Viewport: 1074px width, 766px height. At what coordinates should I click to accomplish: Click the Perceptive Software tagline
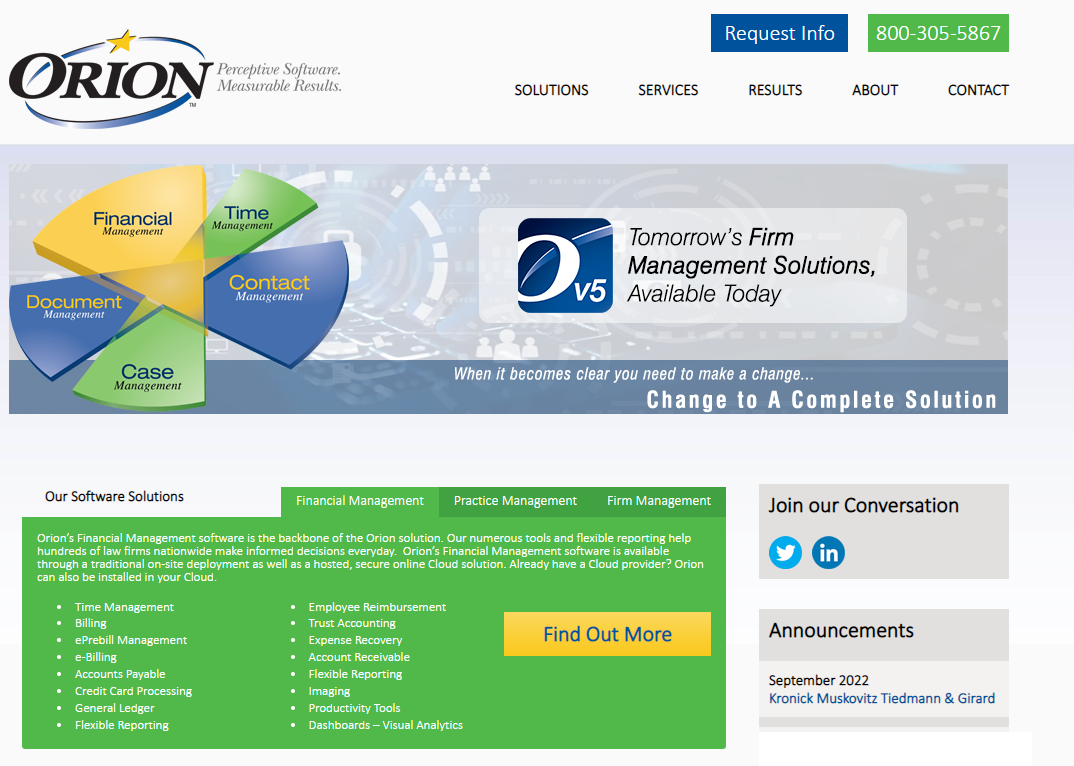point(279,77)
